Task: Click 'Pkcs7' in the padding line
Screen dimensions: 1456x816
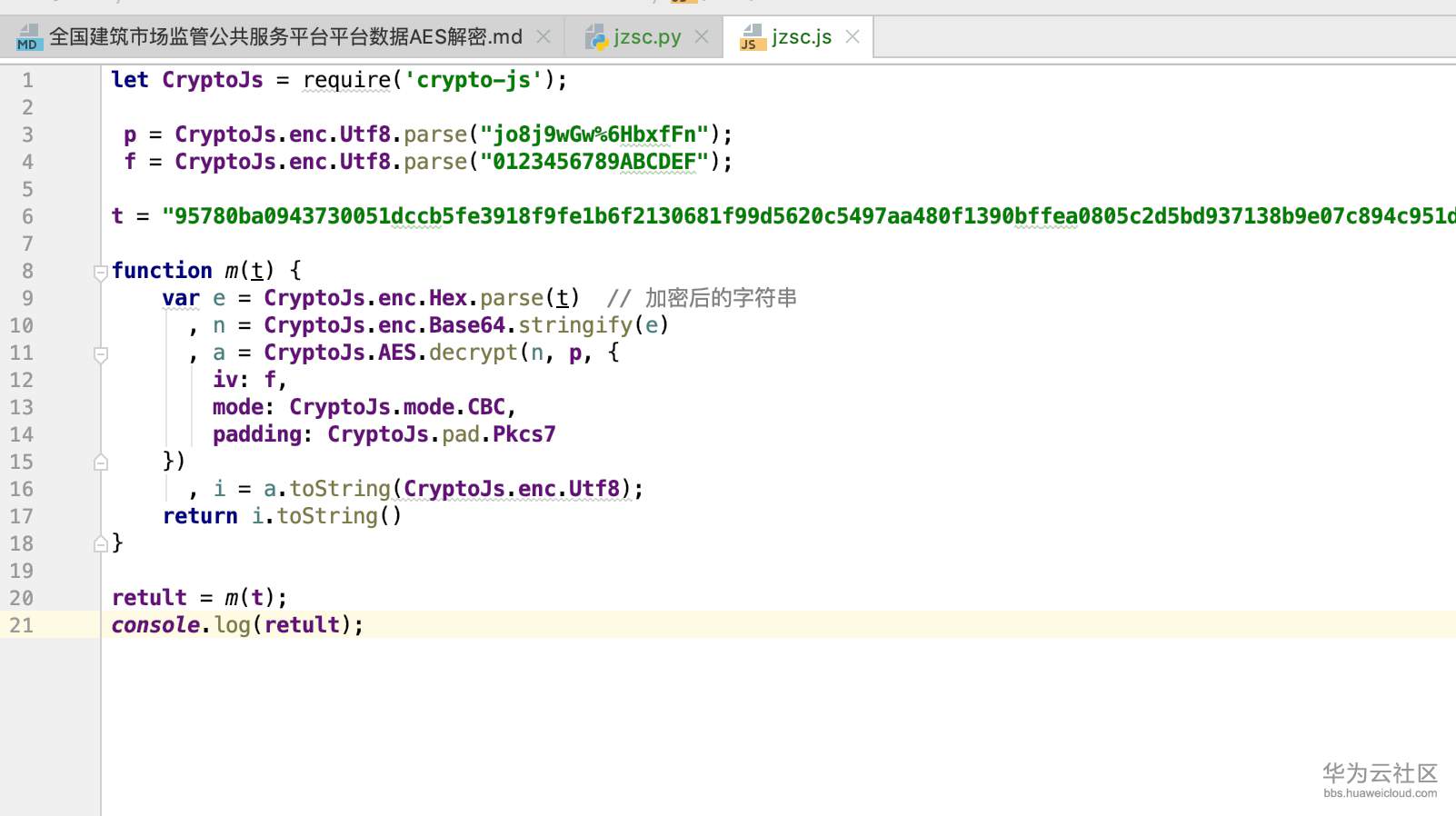Action: coord(524,434)
